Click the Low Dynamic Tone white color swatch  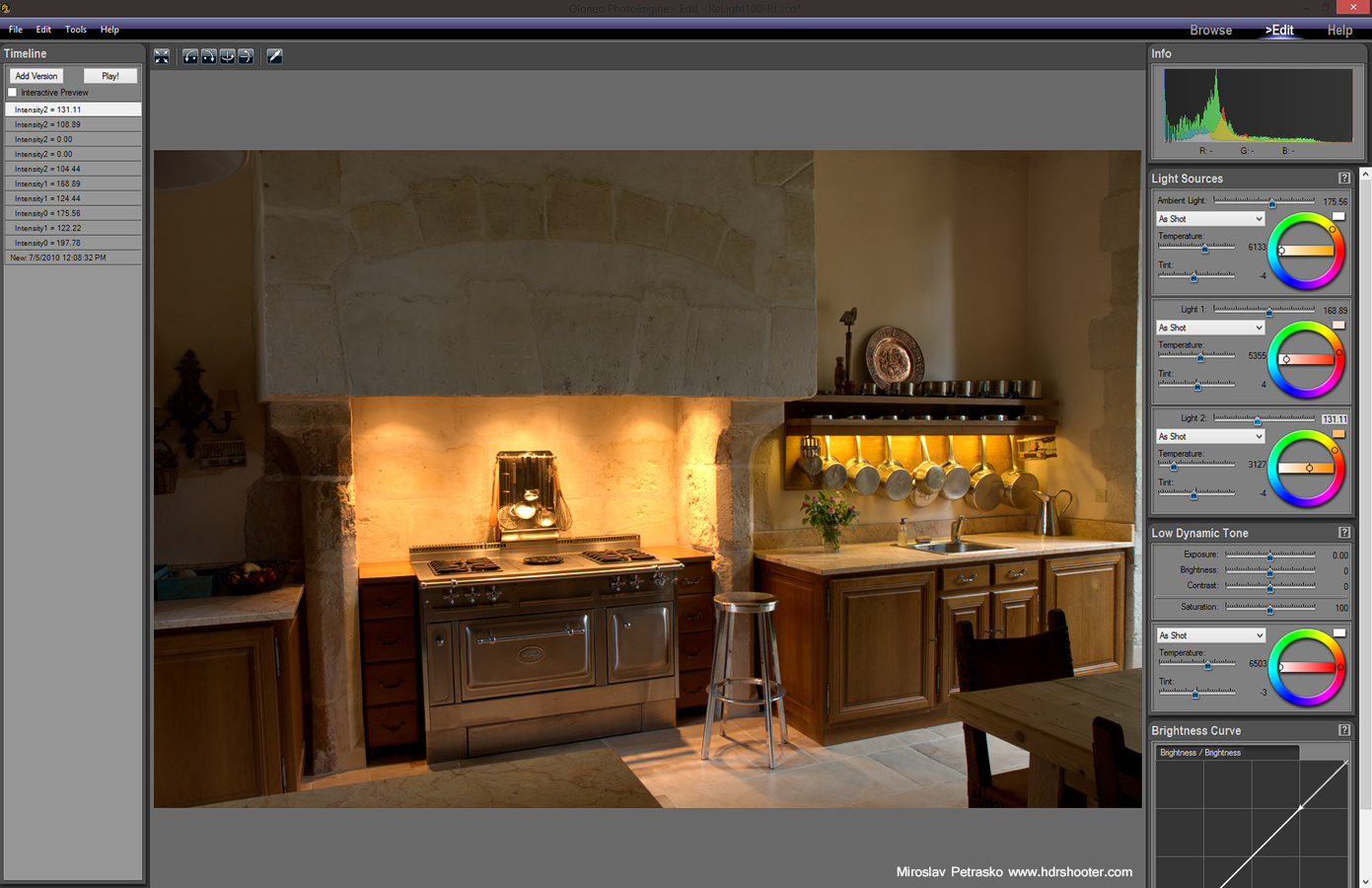(1338, 632)
